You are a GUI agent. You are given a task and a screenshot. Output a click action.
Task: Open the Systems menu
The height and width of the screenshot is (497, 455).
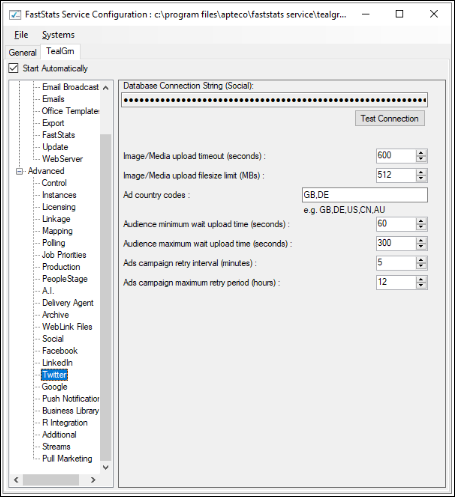click(x=58, y=35)
